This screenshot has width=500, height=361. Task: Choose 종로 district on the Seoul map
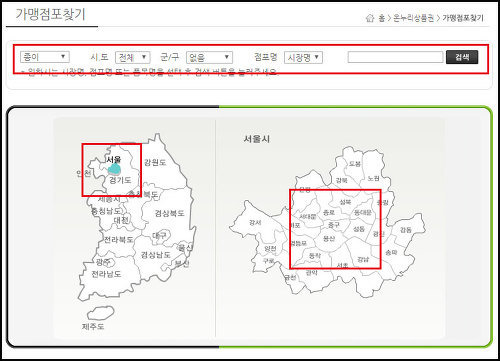tap(329, 212)
